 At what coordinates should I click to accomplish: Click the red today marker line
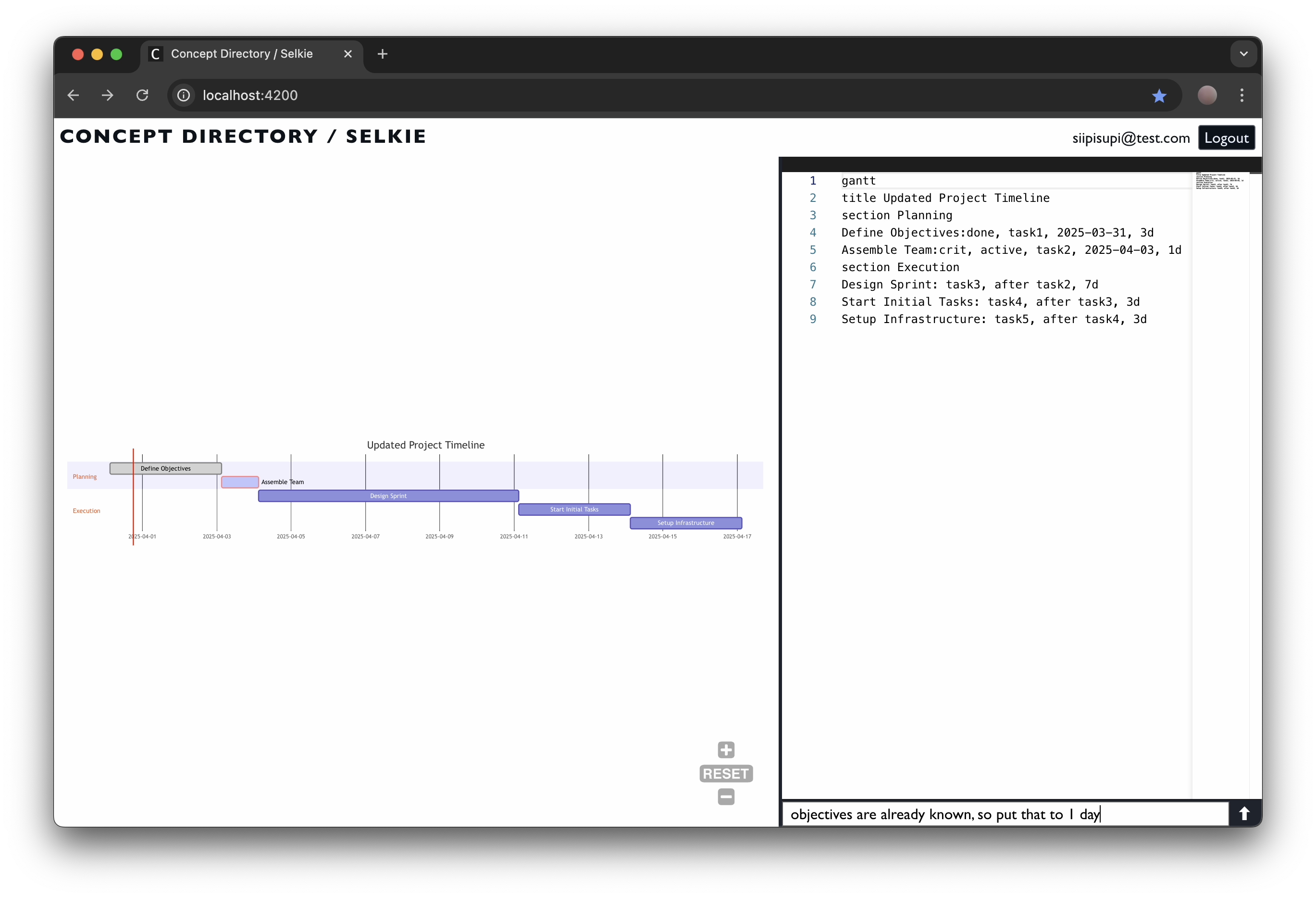coord(133,497)
